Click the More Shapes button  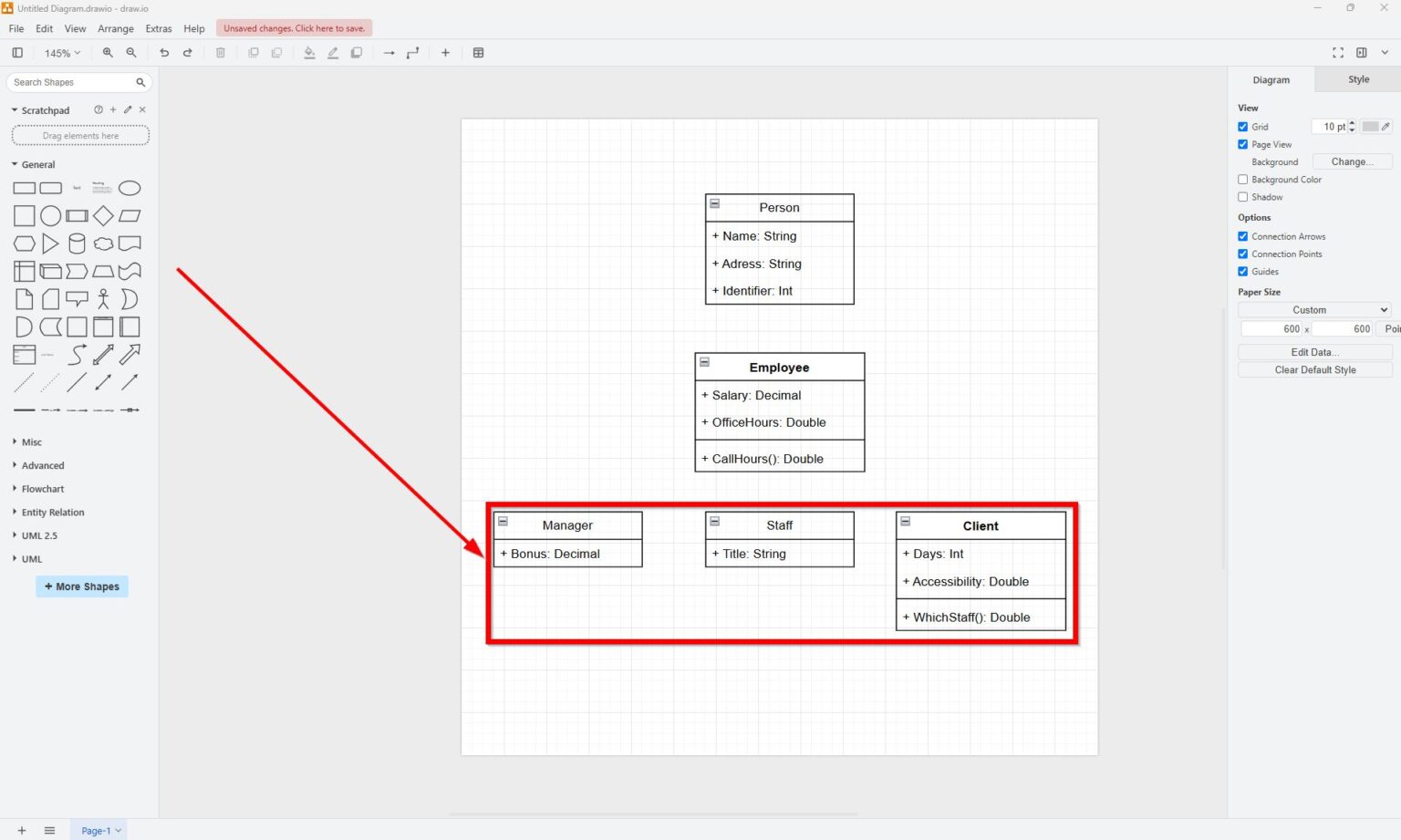(x=81, y=586)
